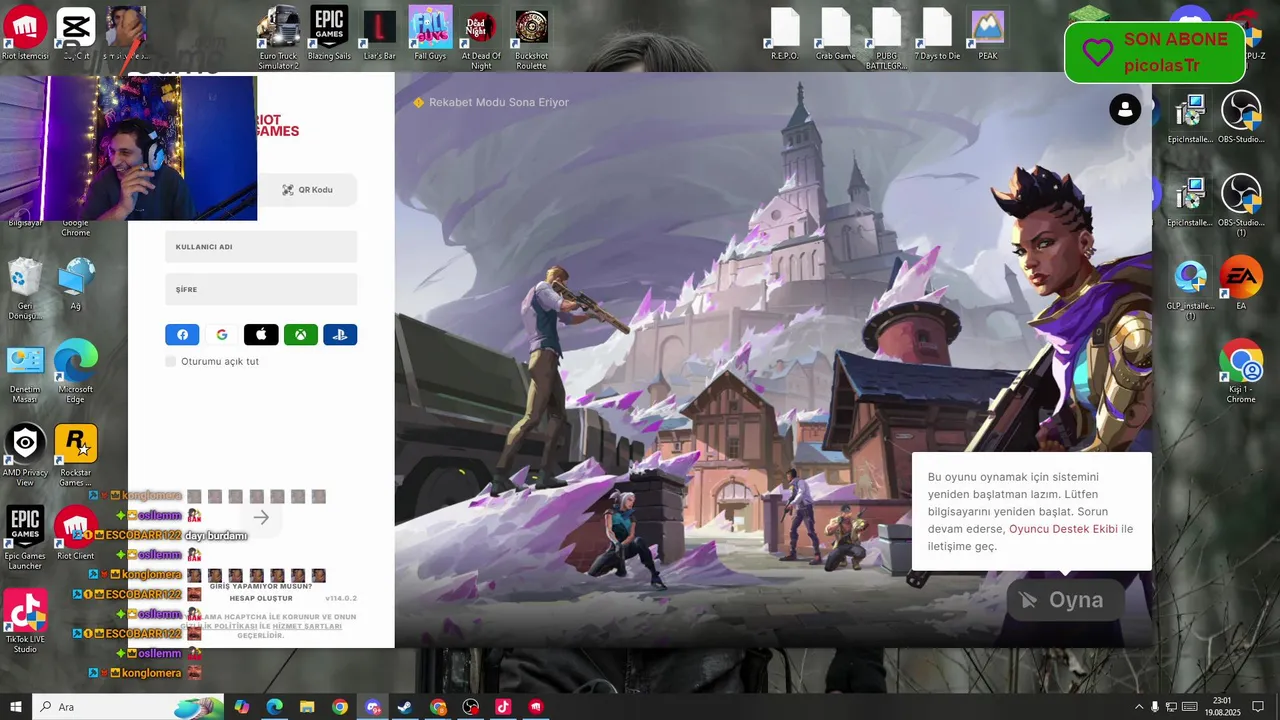
Task: Click the taskbar clock showing 23:01
Action: point(1221,707)
